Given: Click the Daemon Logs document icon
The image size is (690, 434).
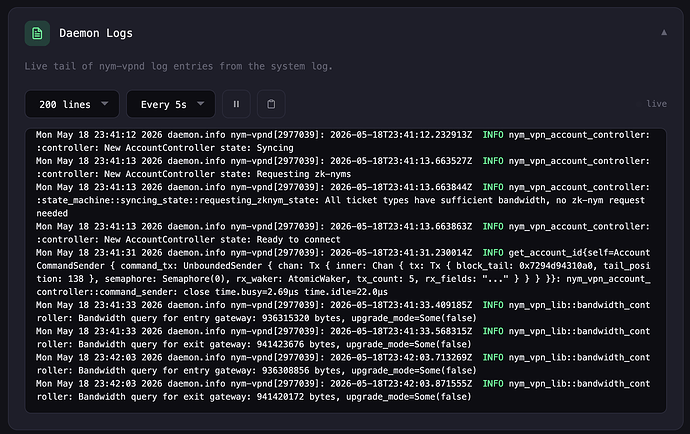Looking at the screenshot, I should click(x=37, y=33).
